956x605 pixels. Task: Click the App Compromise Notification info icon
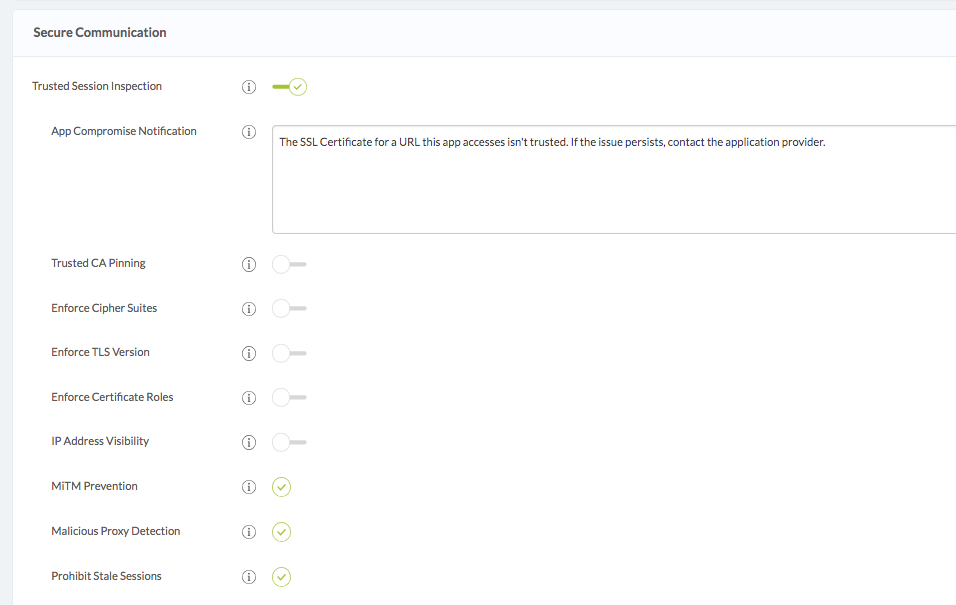[x=248, y=131]
